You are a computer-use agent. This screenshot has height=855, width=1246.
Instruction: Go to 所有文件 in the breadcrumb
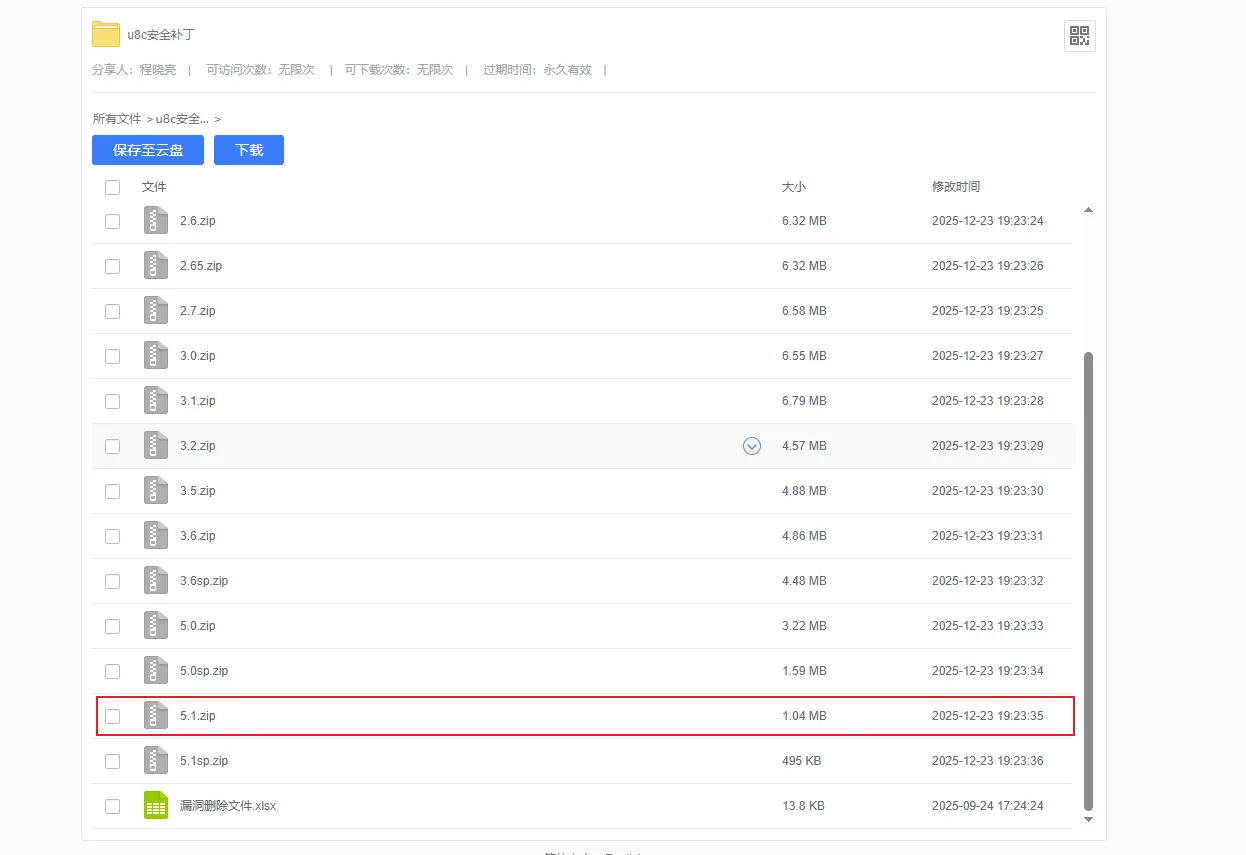click(117, 118)
